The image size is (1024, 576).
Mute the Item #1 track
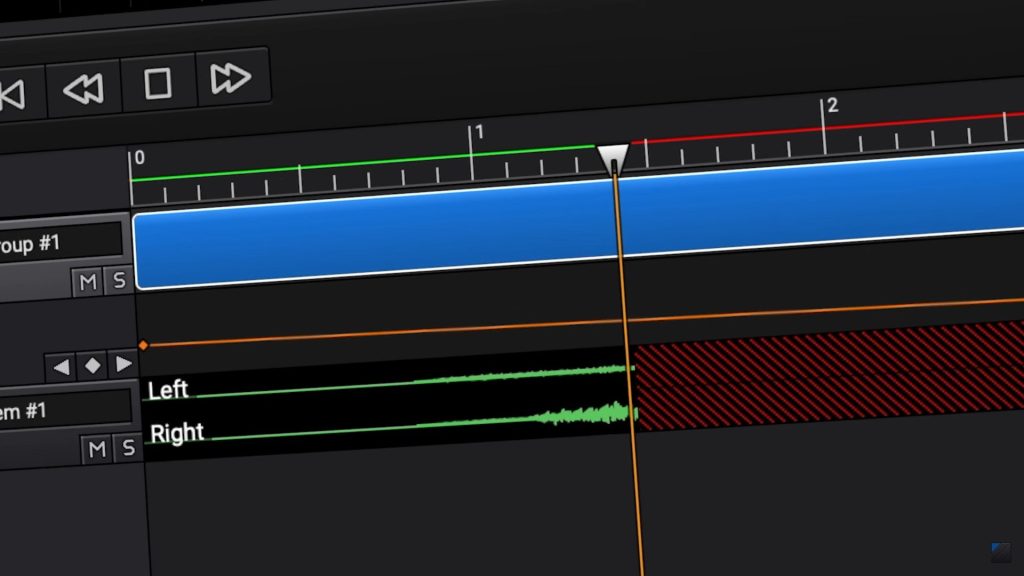(97, 449)
